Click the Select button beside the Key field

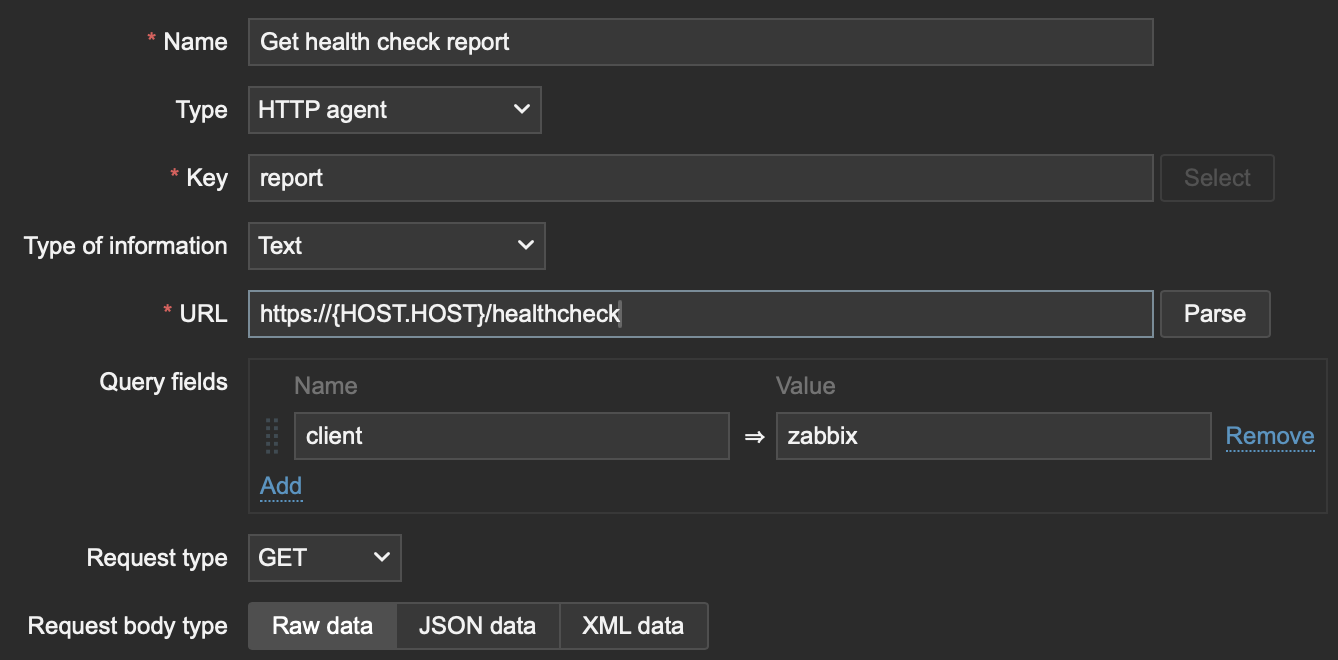coord(1216,178)
